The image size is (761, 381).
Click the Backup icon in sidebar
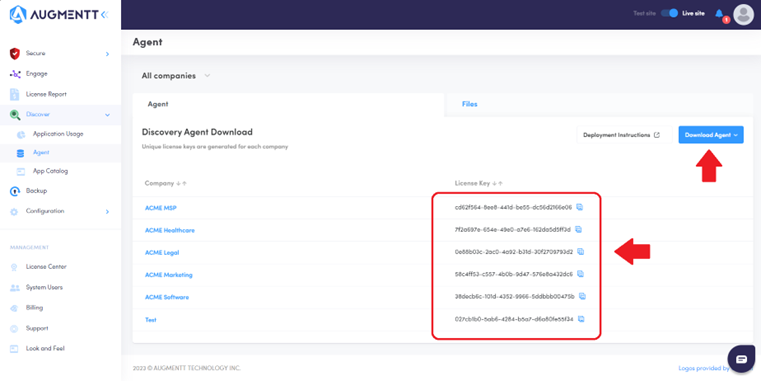click(x=15, y=191)
